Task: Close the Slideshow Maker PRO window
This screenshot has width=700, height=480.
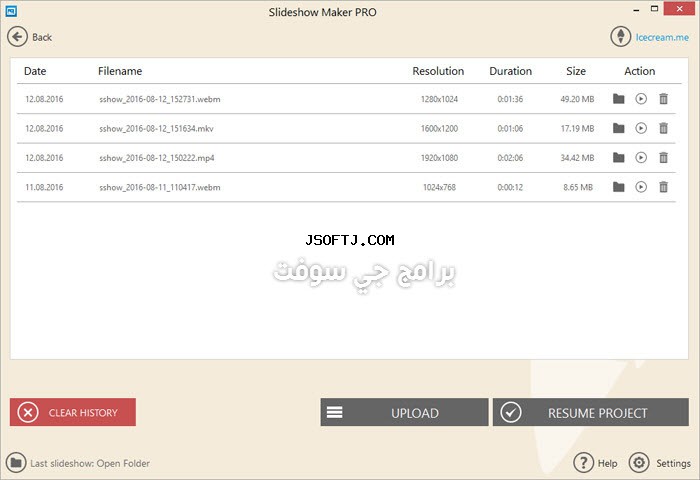Action: [679, 8]
